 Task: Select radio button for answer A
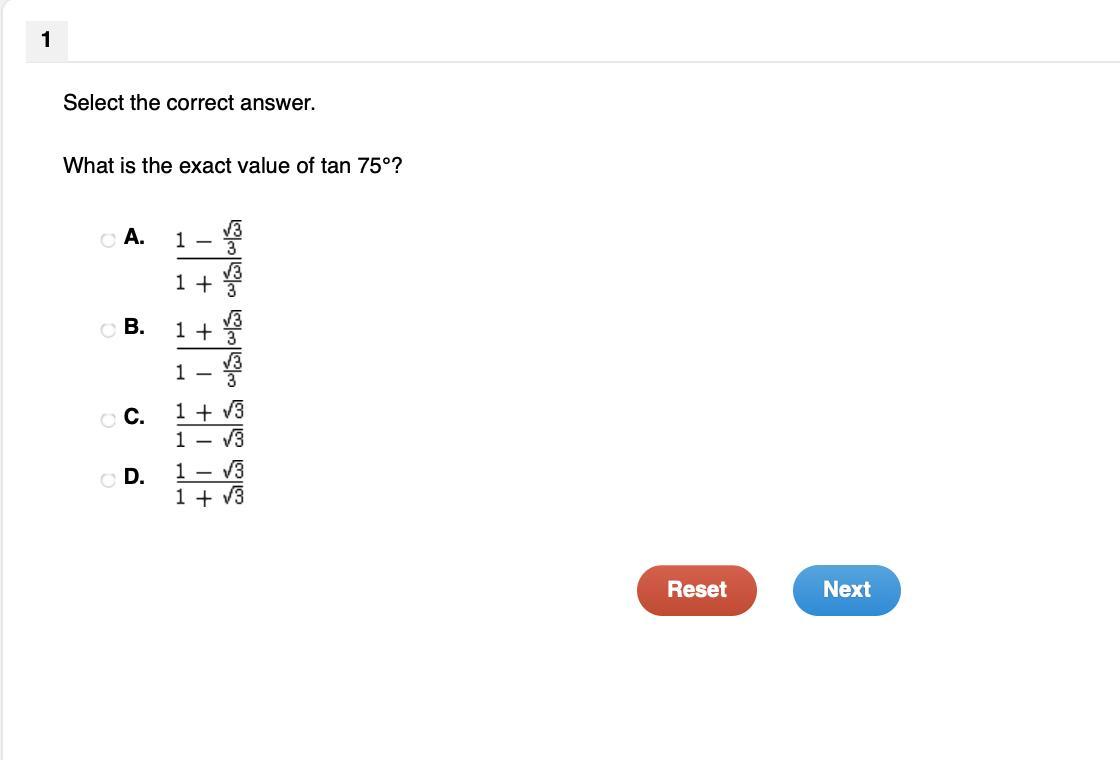108,240
